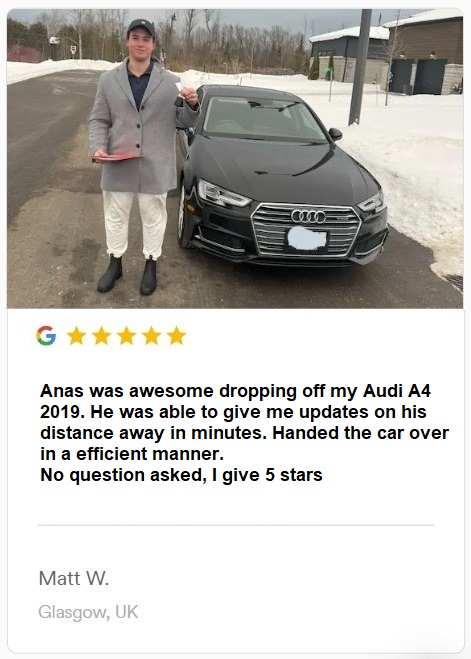
Task: Click the Glasgow, UK location text
Action: point(88,612)
